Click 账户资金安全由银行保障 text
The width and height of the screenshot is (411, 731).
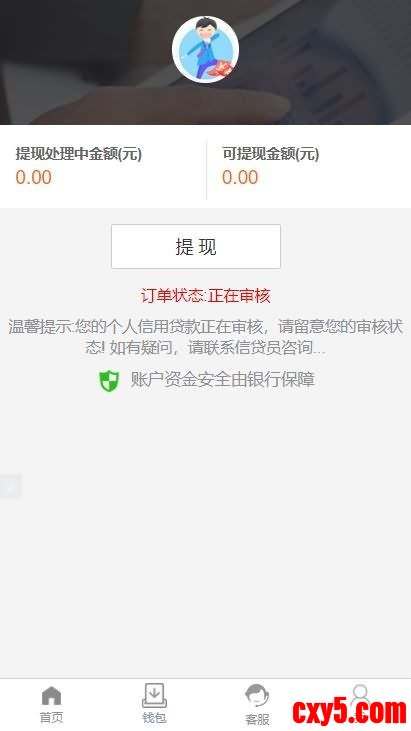coord(222,380)
